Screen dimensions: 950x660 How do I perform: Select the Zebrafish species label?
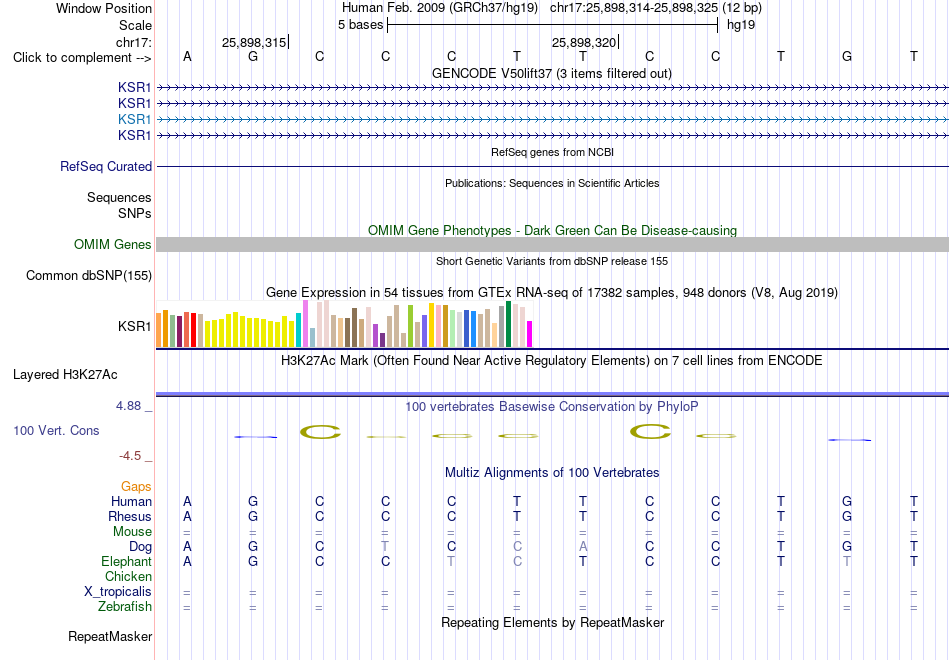click(x=125, y=606)
